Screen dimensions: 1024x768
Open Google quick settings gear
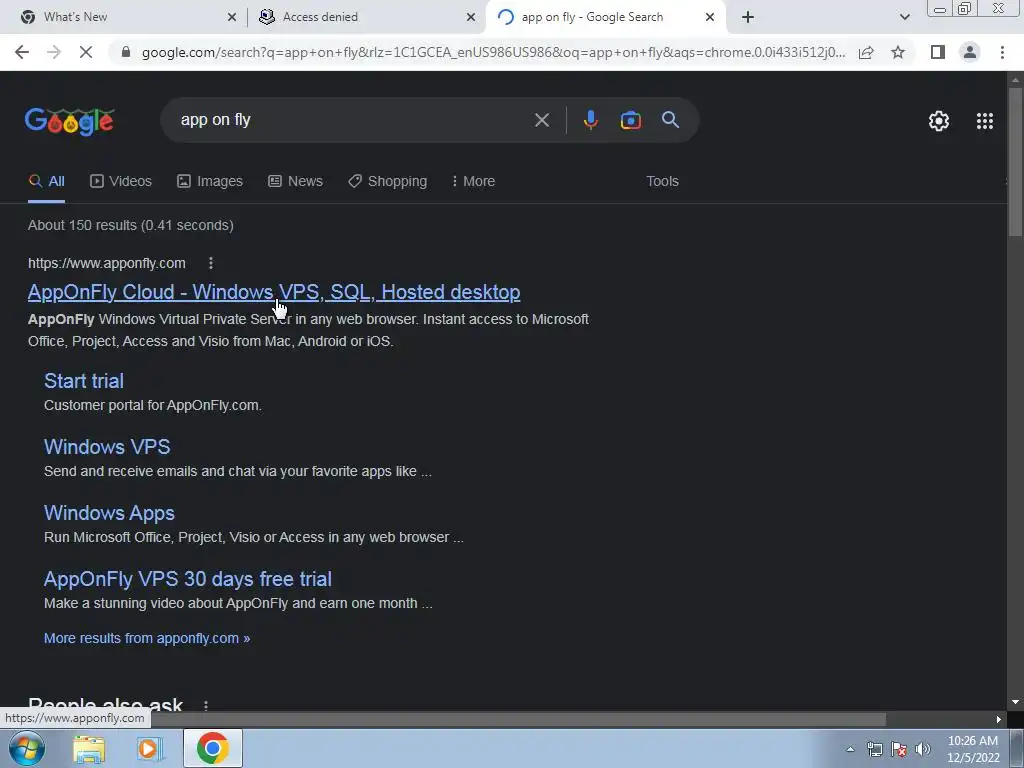coord(938,121)
